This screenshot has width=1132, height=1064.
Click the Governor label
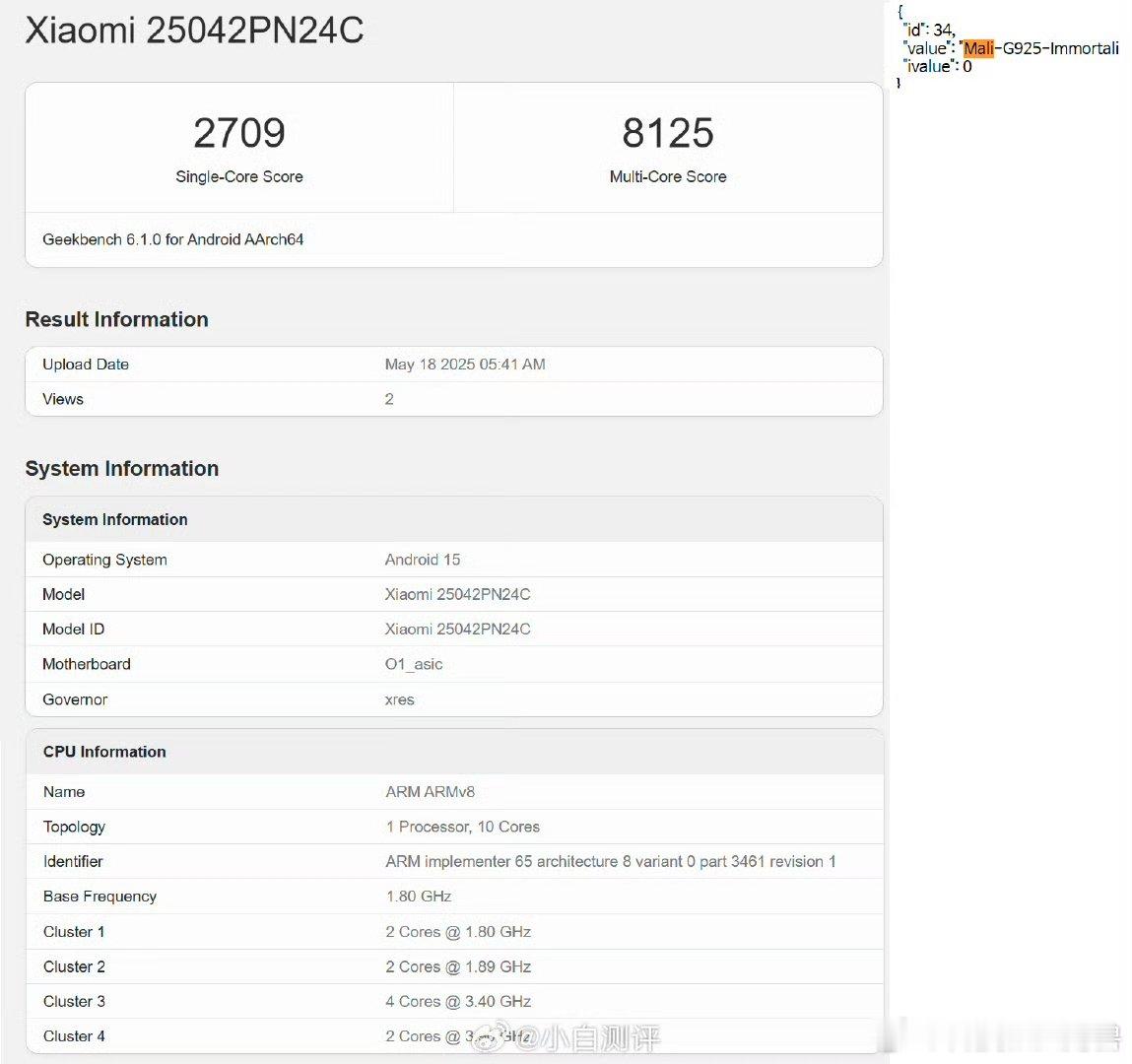[75, 699]
